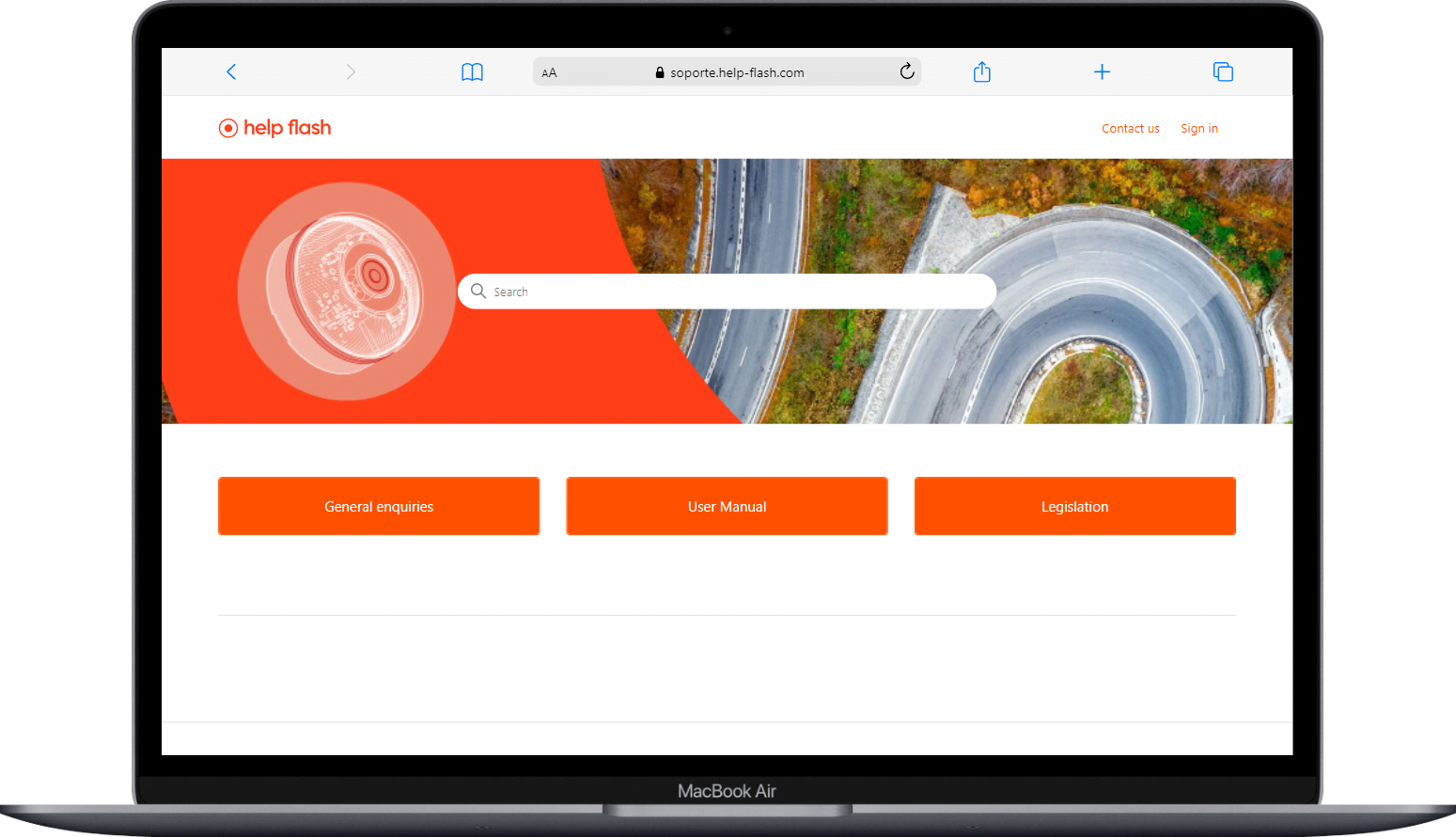Screen dimensions: 1456x837
Task: Click into the Search field
Action: click(x=727, y=292)
